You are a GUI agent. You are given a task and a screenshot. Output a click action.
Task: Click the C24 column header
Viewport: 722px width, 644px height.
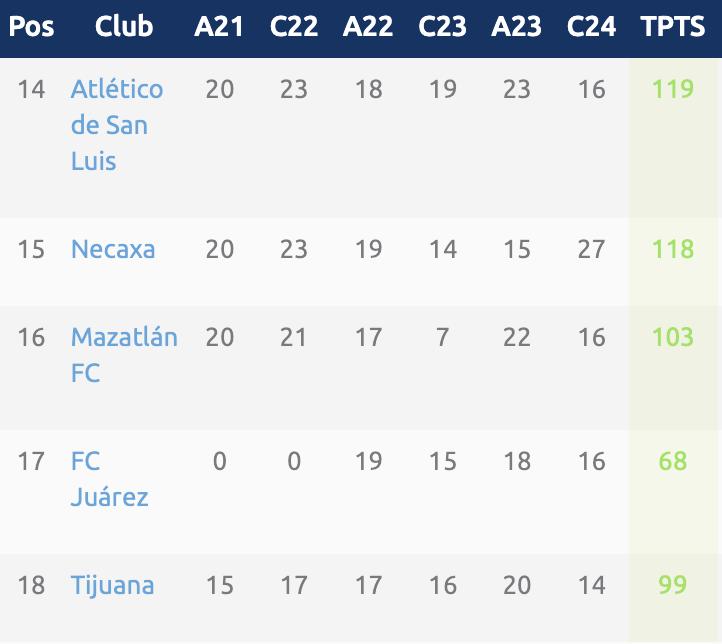(x=591, y=27)
